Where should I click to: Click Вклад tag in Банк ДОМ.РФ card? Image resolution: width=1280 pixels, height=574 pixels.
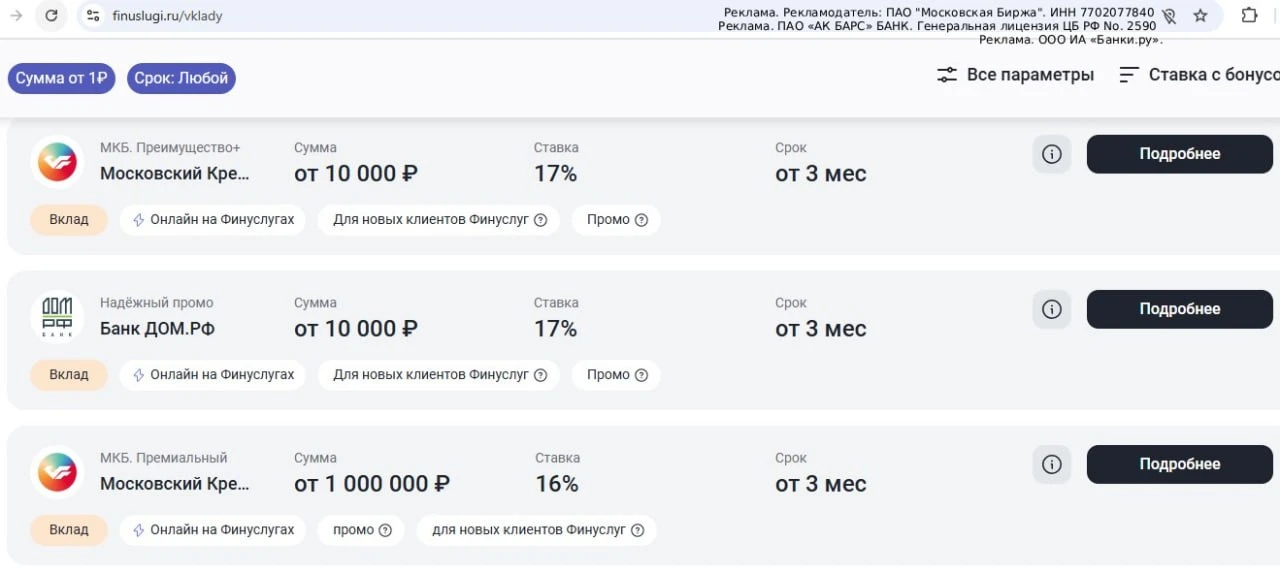pos(69,375)
